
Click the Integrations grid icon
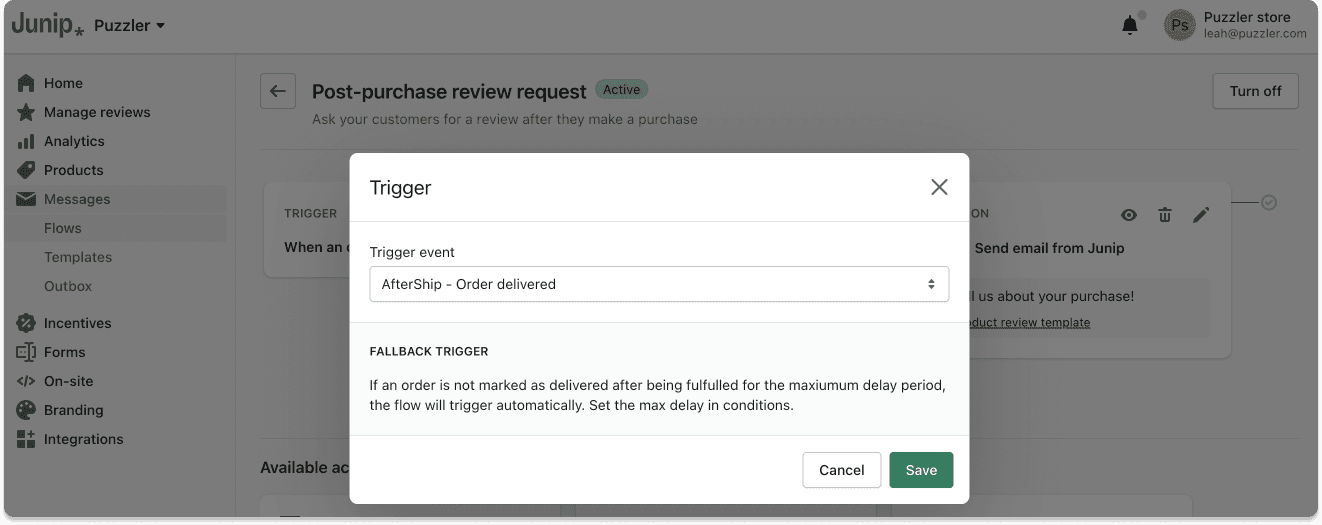[x=26, y=439]
